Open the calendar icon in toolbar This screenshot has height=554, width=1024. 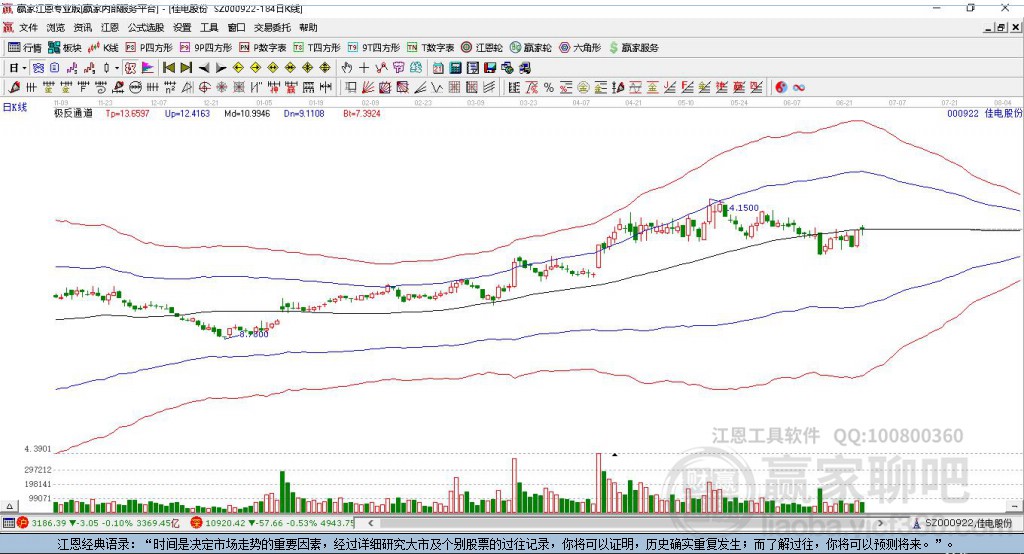pos(438,68)
